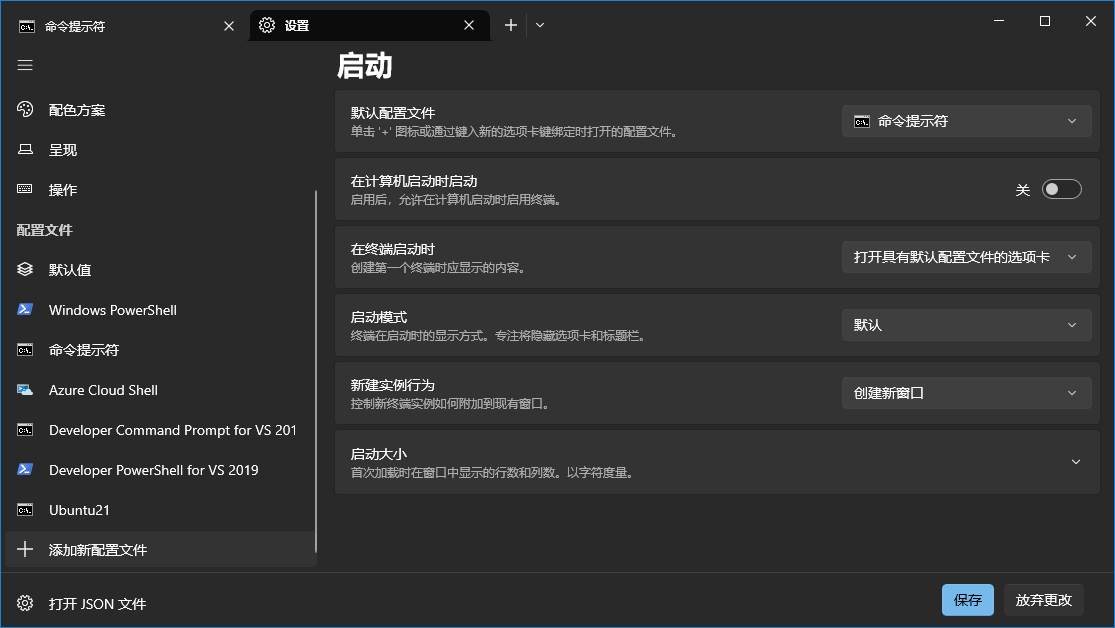Maximize the terminal window

click(1045, 21)
